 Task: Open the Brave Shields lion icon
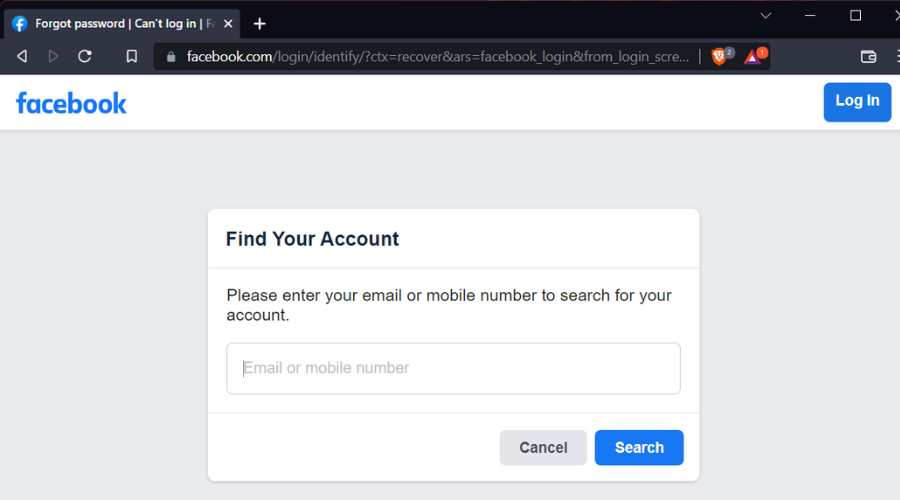tap(719, 56)
